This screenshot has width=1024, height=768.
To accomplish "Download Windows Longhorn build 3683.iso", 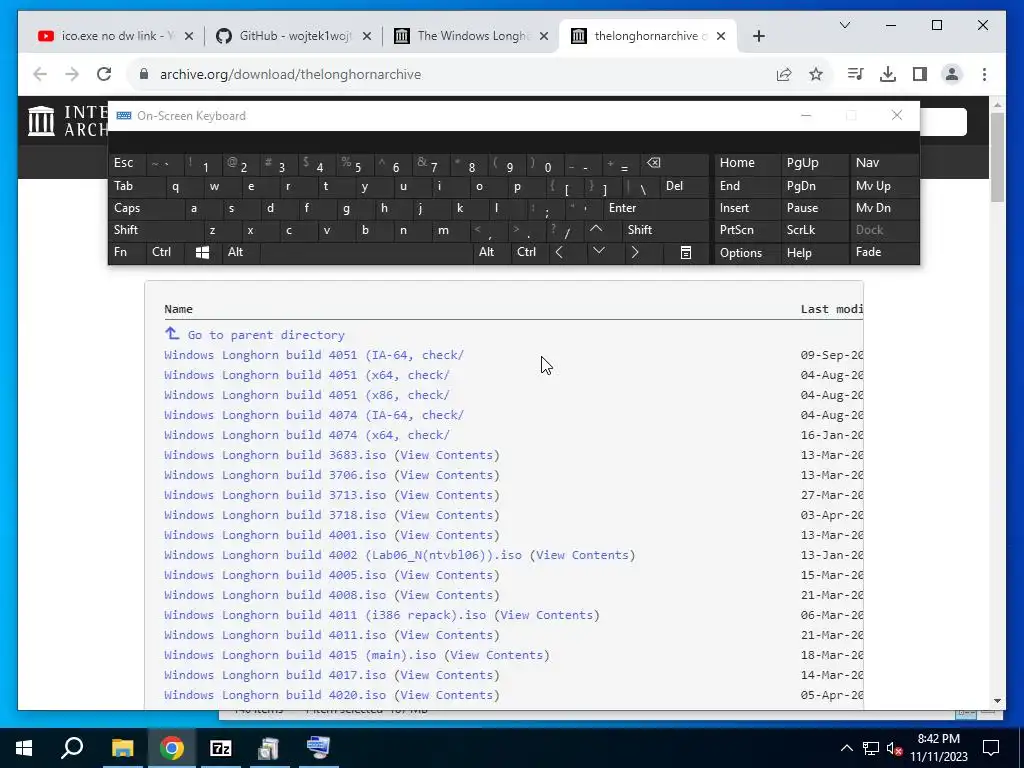I will click(275, 455).
